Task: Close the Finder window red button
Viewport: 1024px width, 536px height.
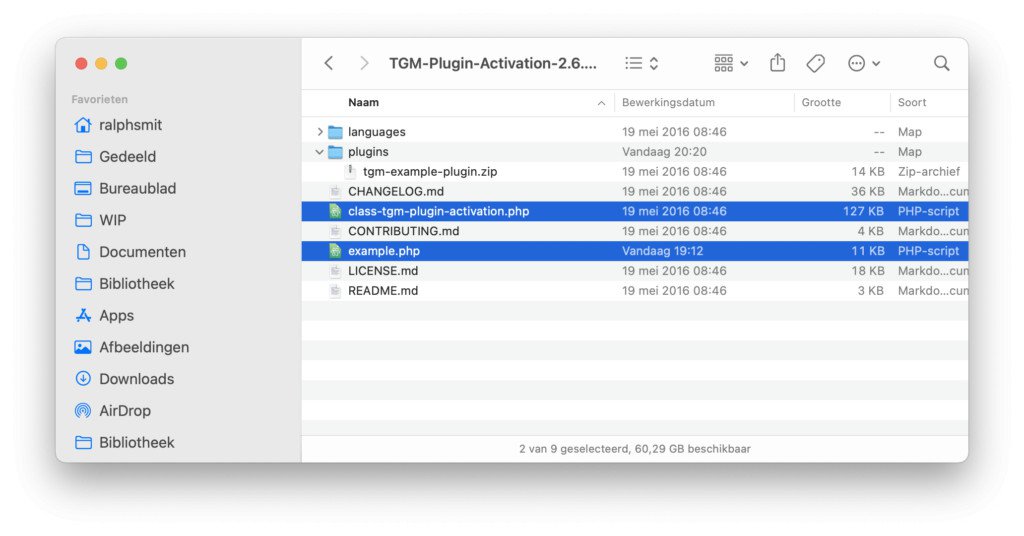Action: 81,63
